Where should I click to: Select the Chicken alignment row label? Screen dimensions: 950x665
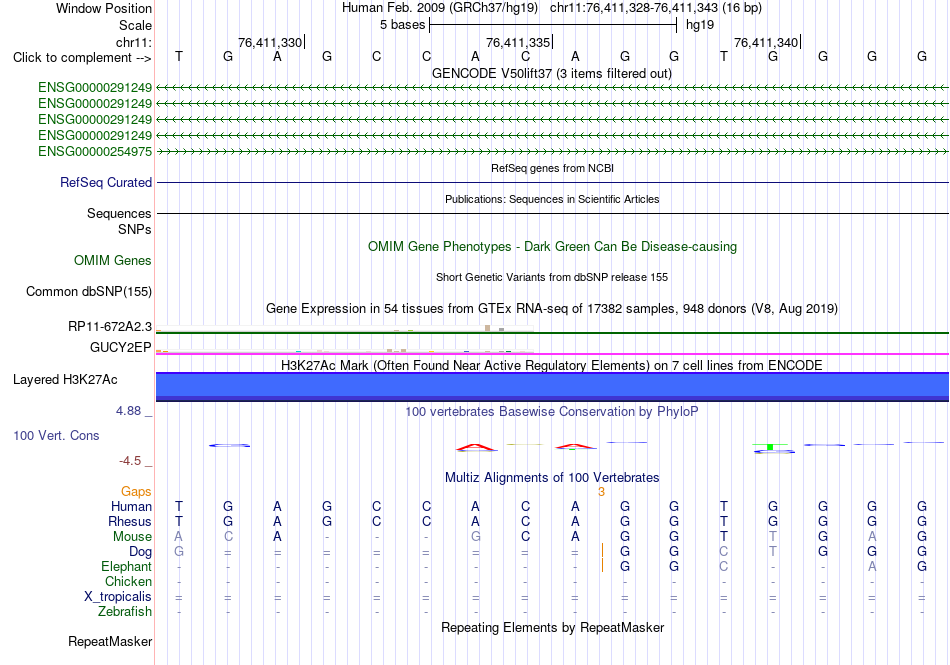[128, 581]
